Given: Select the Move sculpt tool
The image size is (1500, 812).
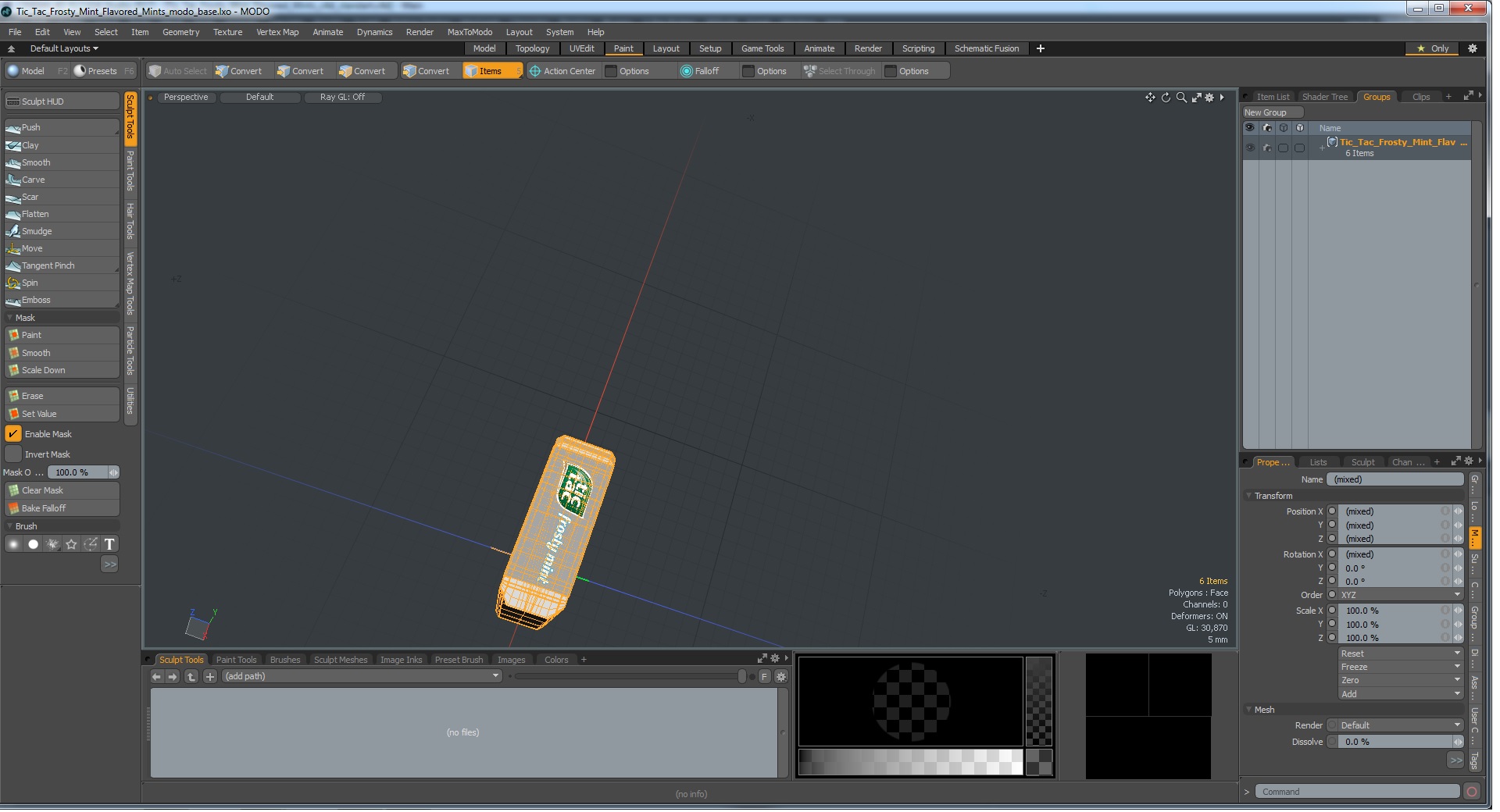Looking at the screenshot, I should tap(62, 248).
